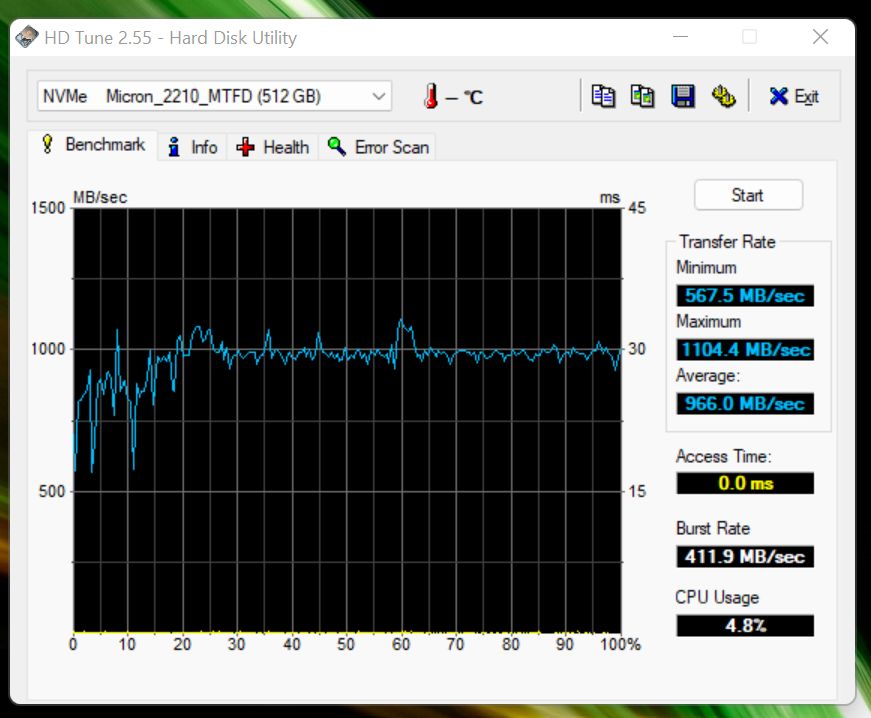Click the blue X exit icon
871x718 pixels.
(778, 96)
